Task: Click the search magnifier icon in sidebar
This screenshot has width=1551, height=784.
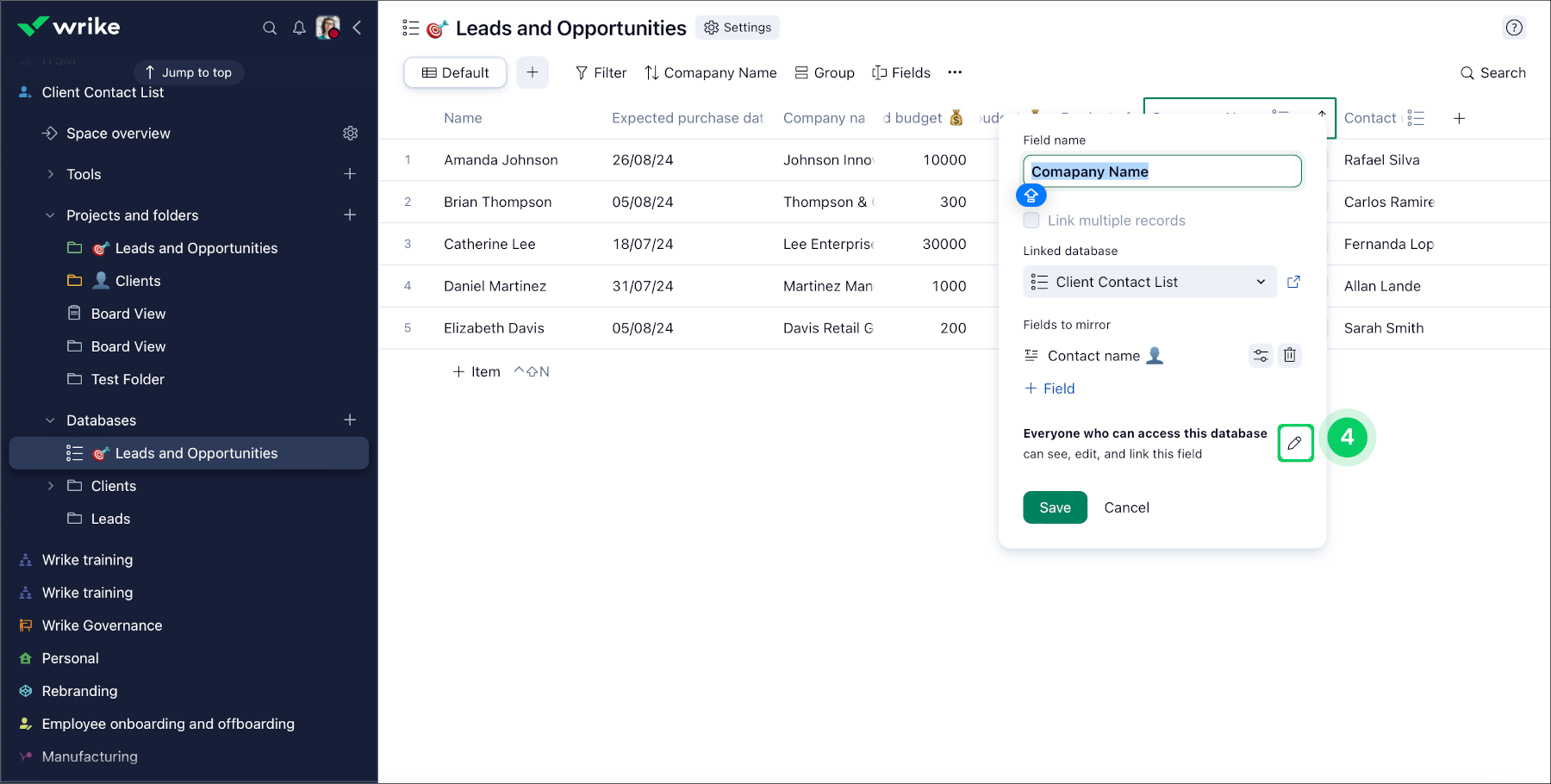Action: pos(270,28)
